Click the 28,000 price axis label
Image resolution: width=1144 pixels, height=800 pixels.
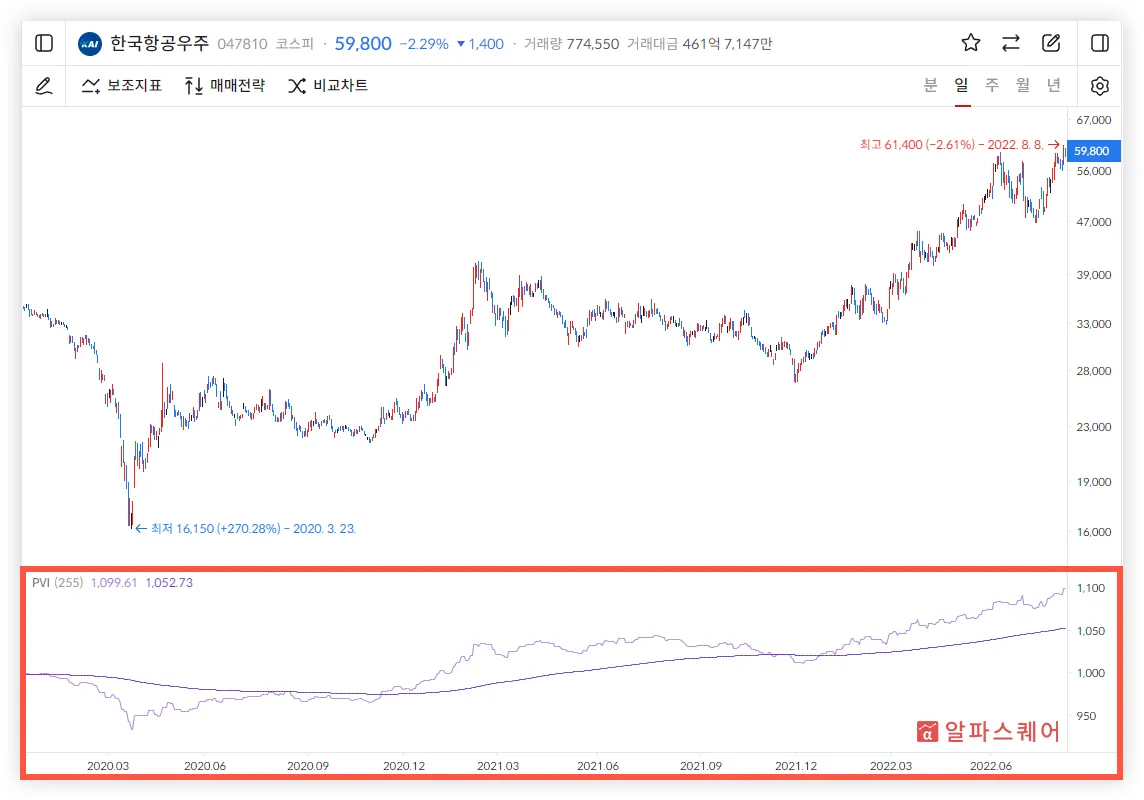click(x=1094, y=370)
